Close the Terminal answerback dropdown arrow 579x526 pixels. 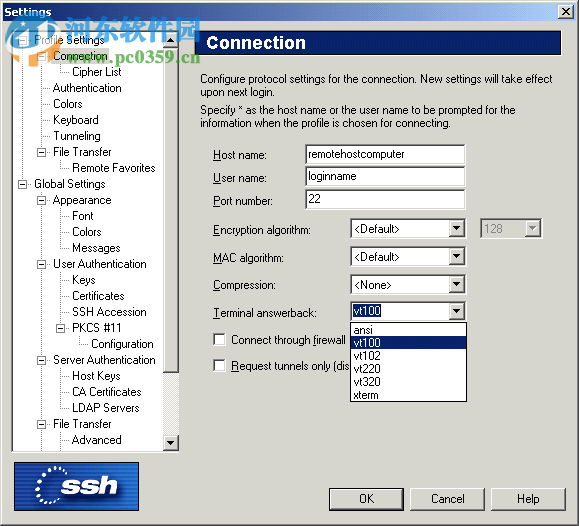(456, 311)
